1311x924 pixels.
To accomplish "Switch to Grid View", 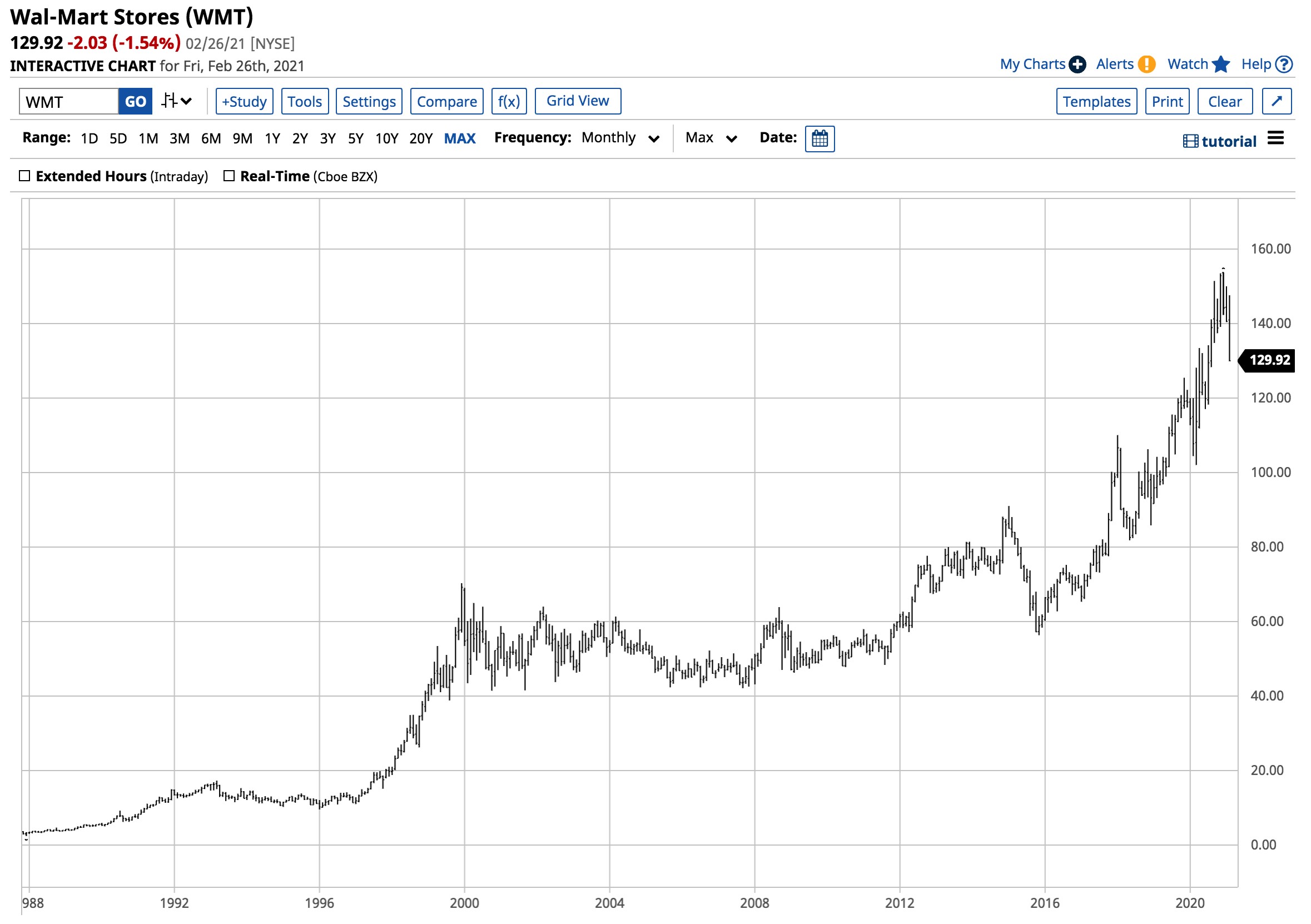I will (578, 101).
